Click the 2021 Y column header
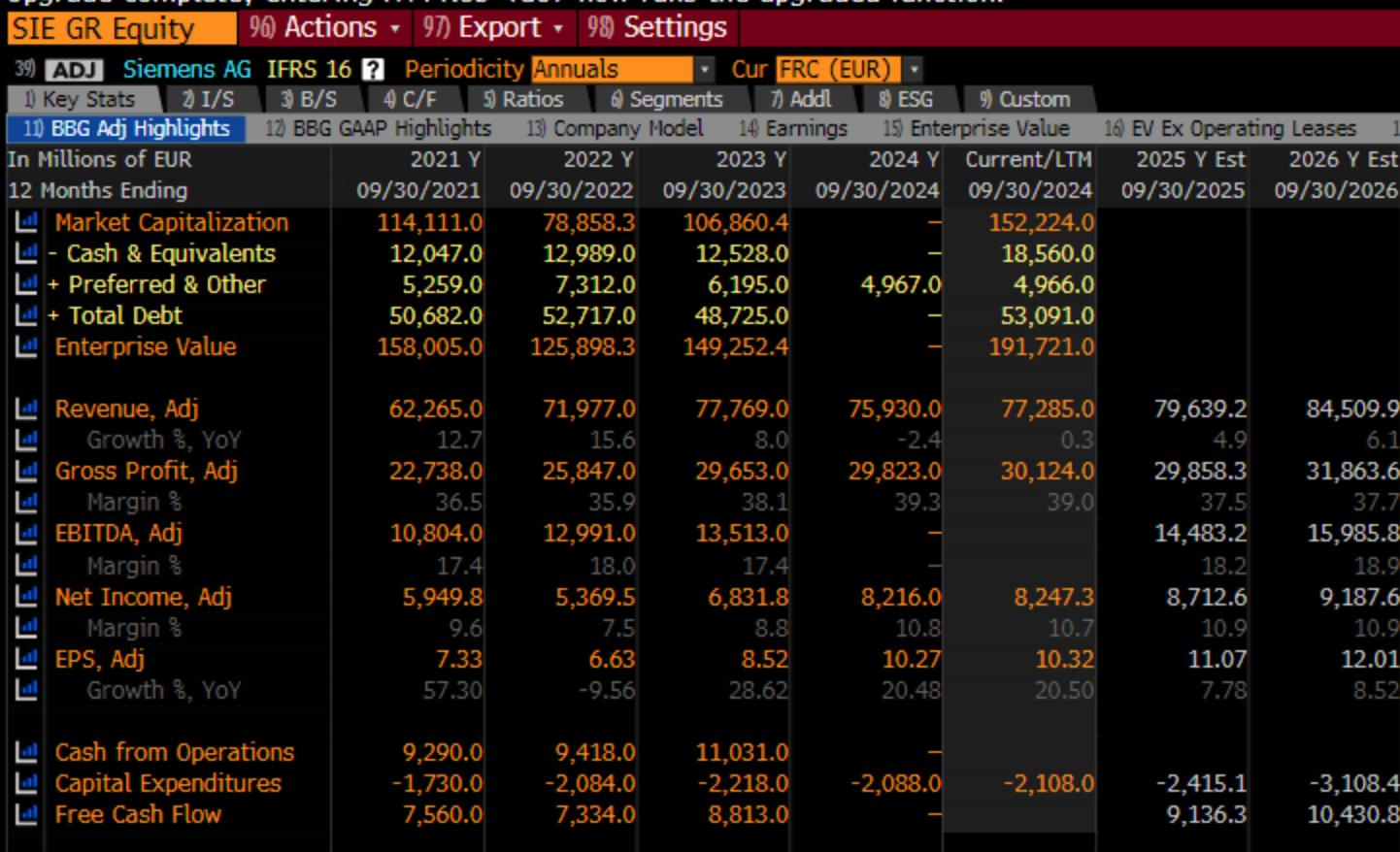The image size is (1400, 852). point(446,159)
